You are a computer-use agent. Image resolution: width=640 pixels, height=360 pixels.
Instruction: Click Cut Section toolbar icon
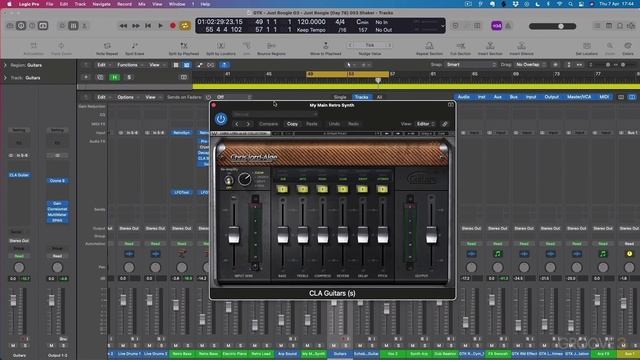point(460,48)
